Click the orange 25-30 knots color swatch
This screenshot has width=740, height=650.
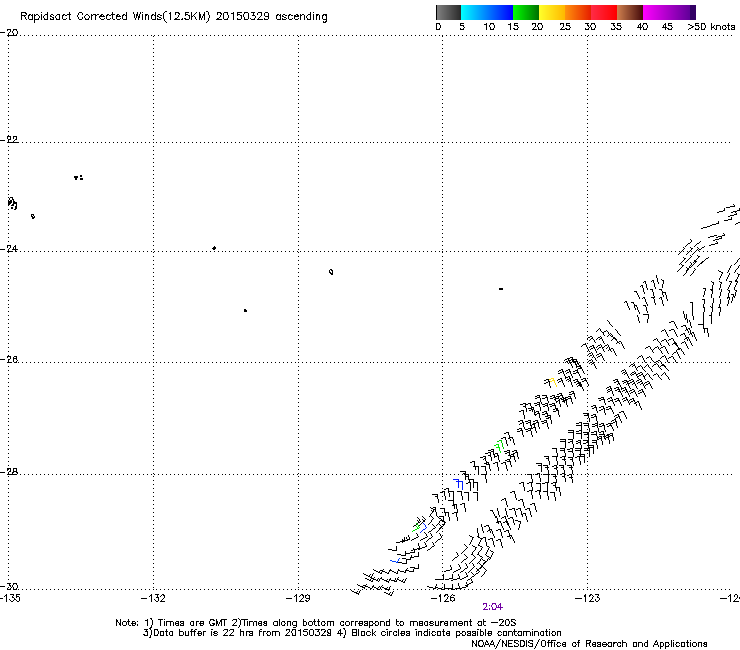tap(578, 12)
